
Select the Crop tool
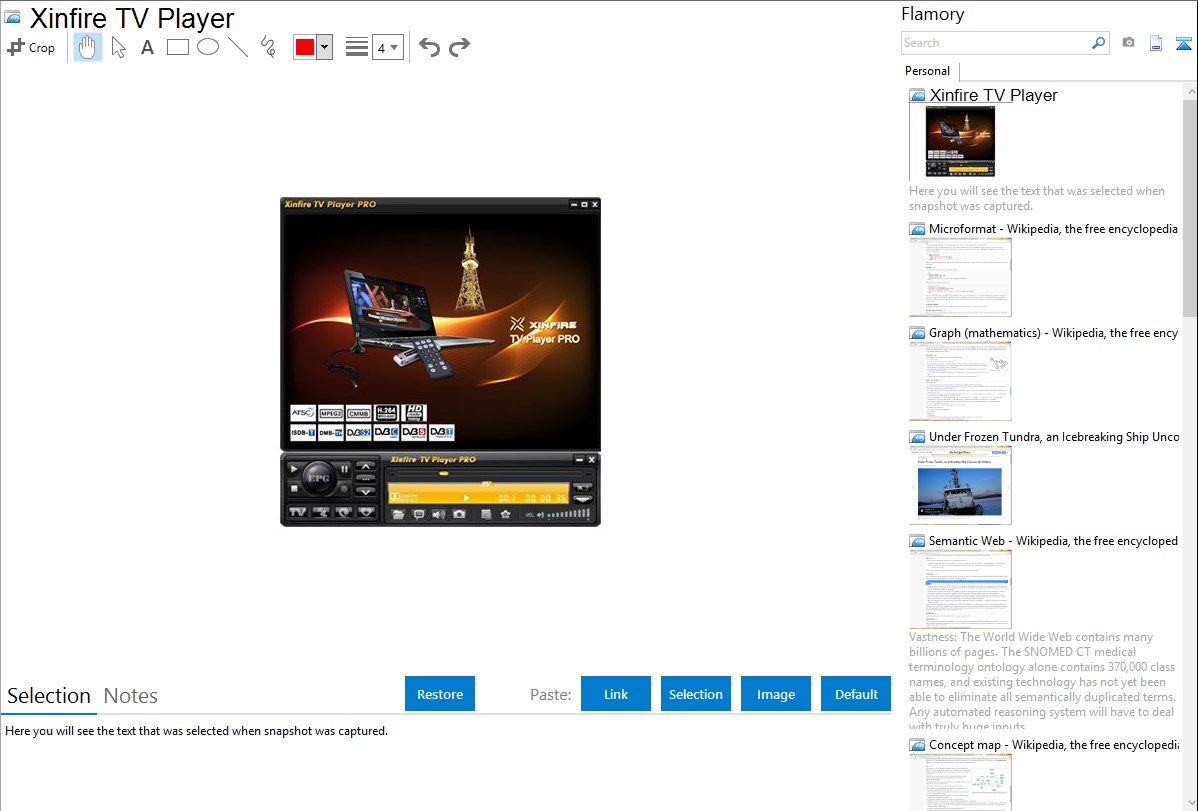[x=31, y=47]
